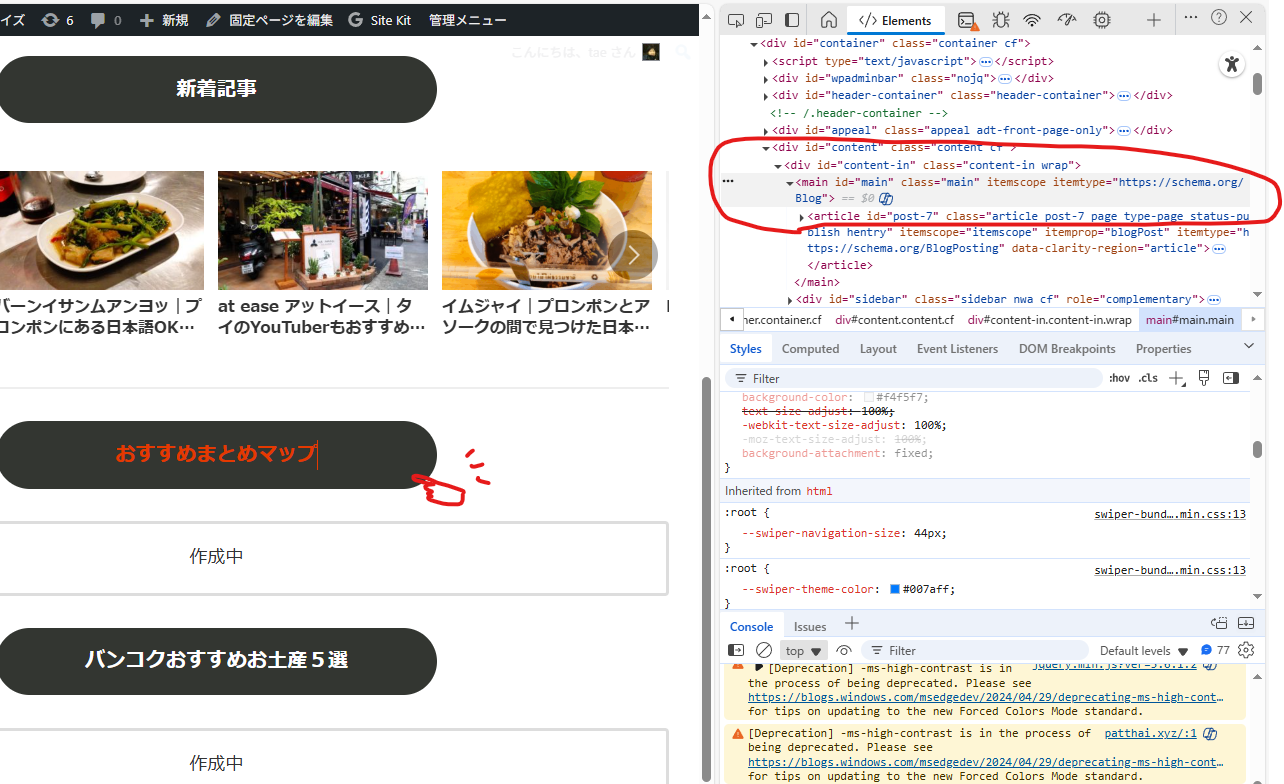Image resolution: width=1284 pixels, height=784 pixels.
Task: Open the #007aff swiper-theme-color swatch
Action: pos(895,590)
